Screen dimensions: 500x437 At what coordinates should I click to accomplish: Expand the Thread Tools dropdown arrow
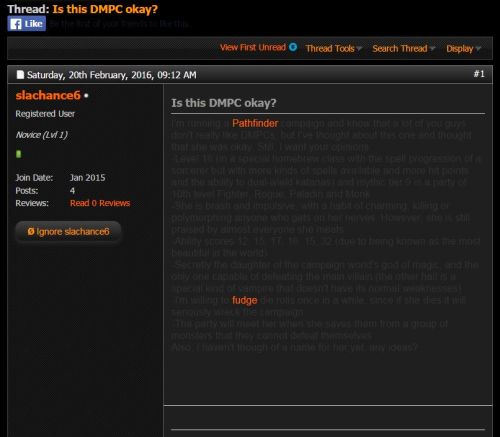point(359,48)
